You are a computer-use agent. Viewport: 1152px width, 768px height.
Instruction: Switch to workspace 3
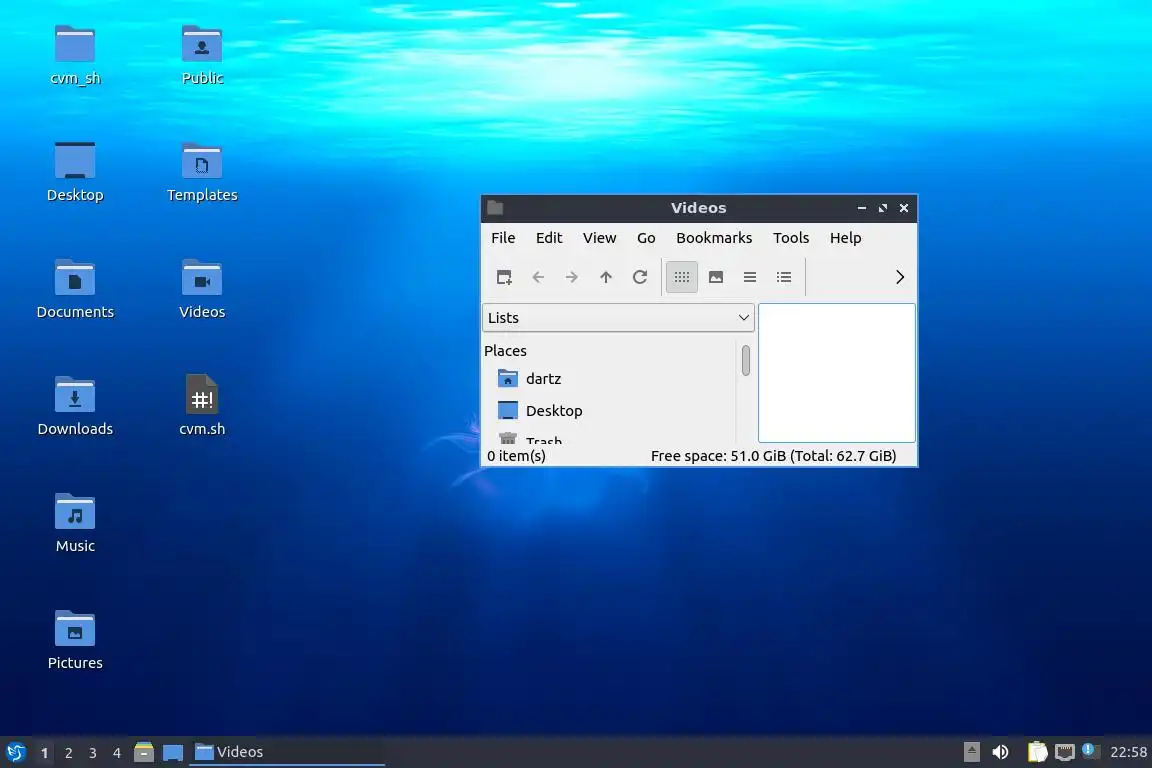pos(93,753)
